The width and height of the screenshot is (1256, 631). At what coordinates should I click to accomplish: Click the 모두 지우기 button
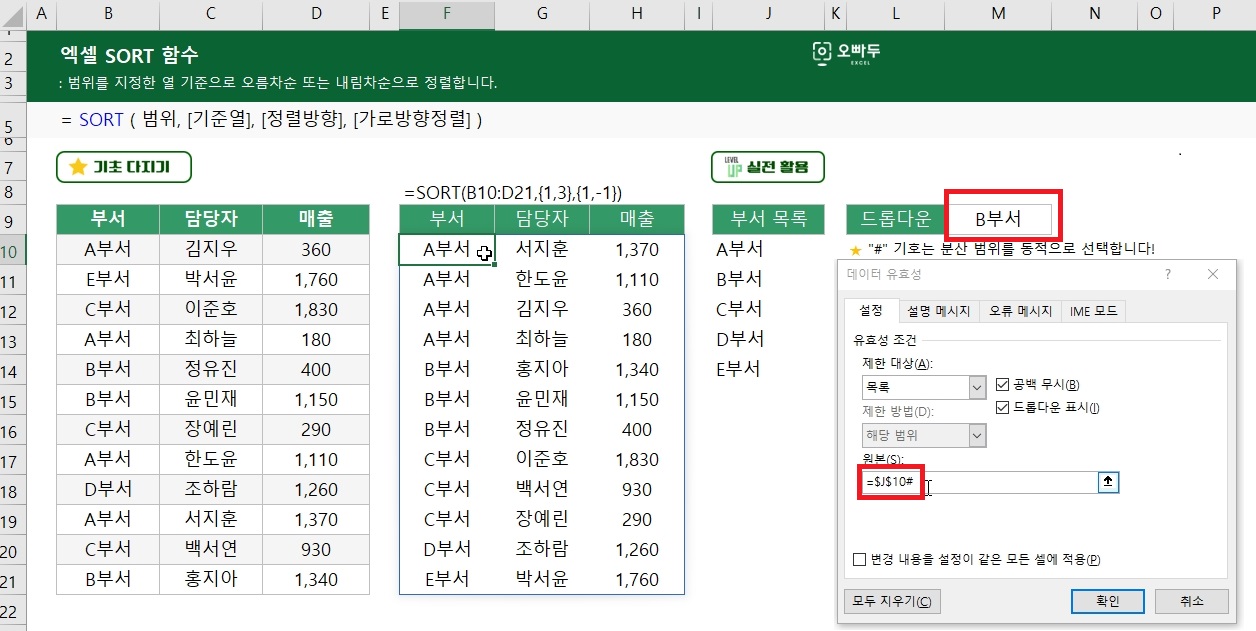[x=892, y=601]
